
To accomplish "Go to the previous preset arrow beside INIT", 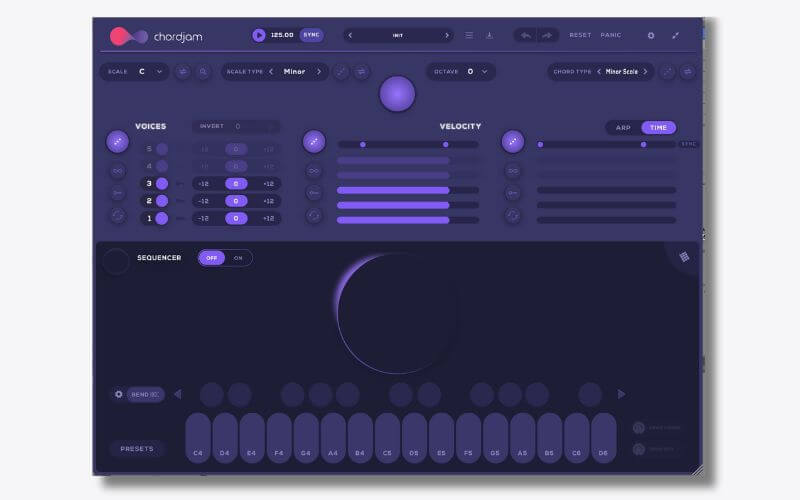I will (350, 35).
